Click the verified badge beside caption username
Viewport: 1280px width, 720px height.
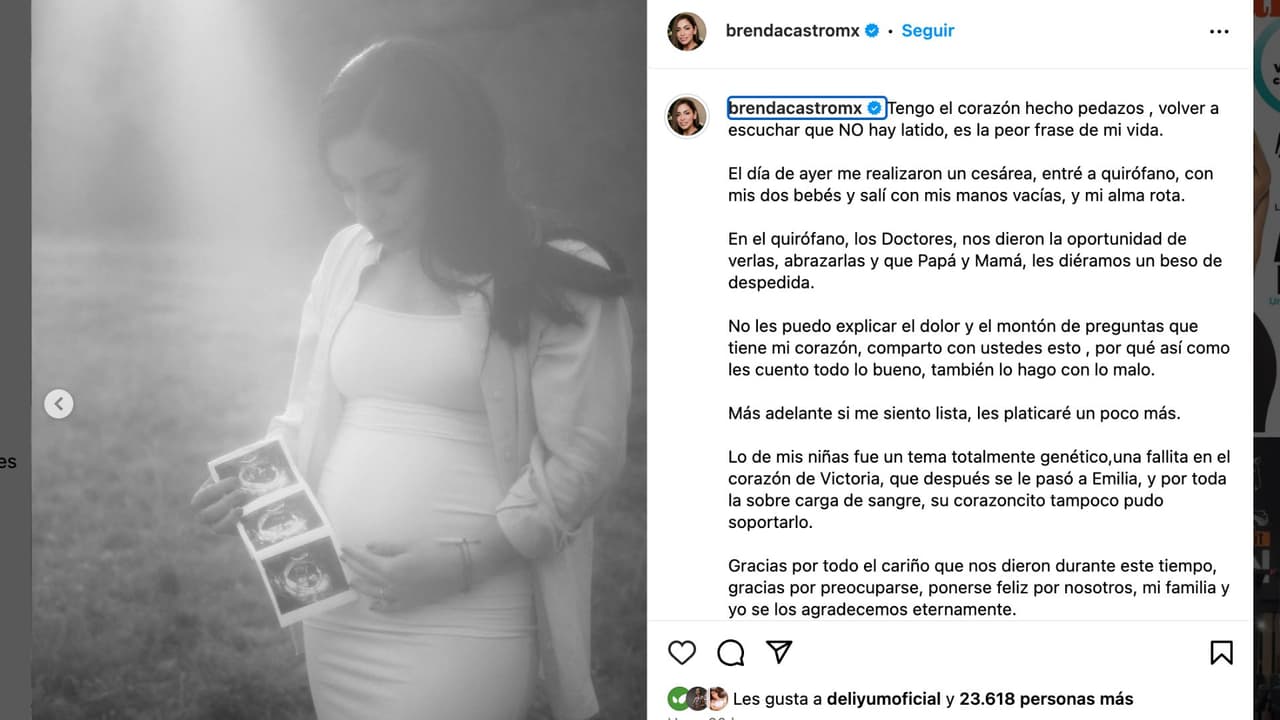[875, 108]
